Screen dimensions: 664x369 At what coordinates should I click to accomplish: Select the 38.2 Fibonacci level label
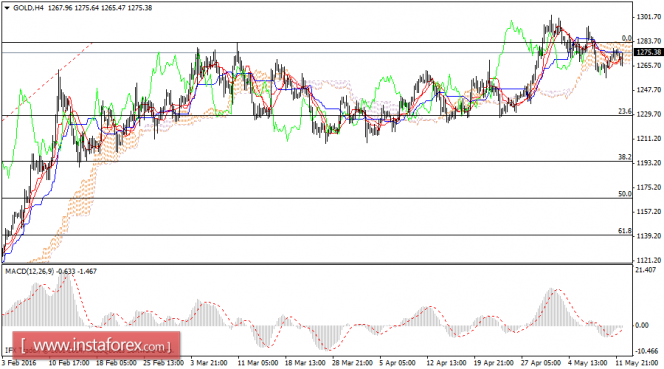coord(625,157)
